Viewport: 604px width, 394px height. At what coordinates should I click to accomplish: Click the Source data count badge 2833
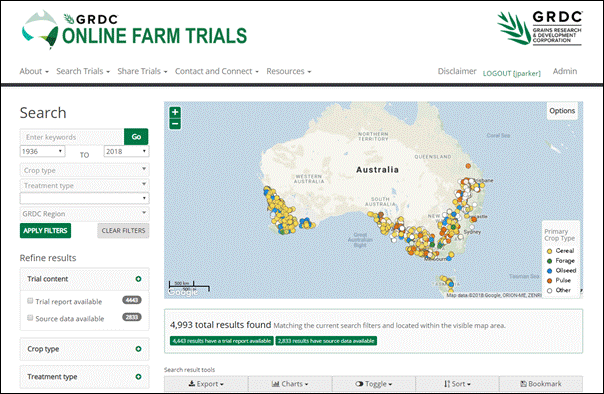click(132, 317)
